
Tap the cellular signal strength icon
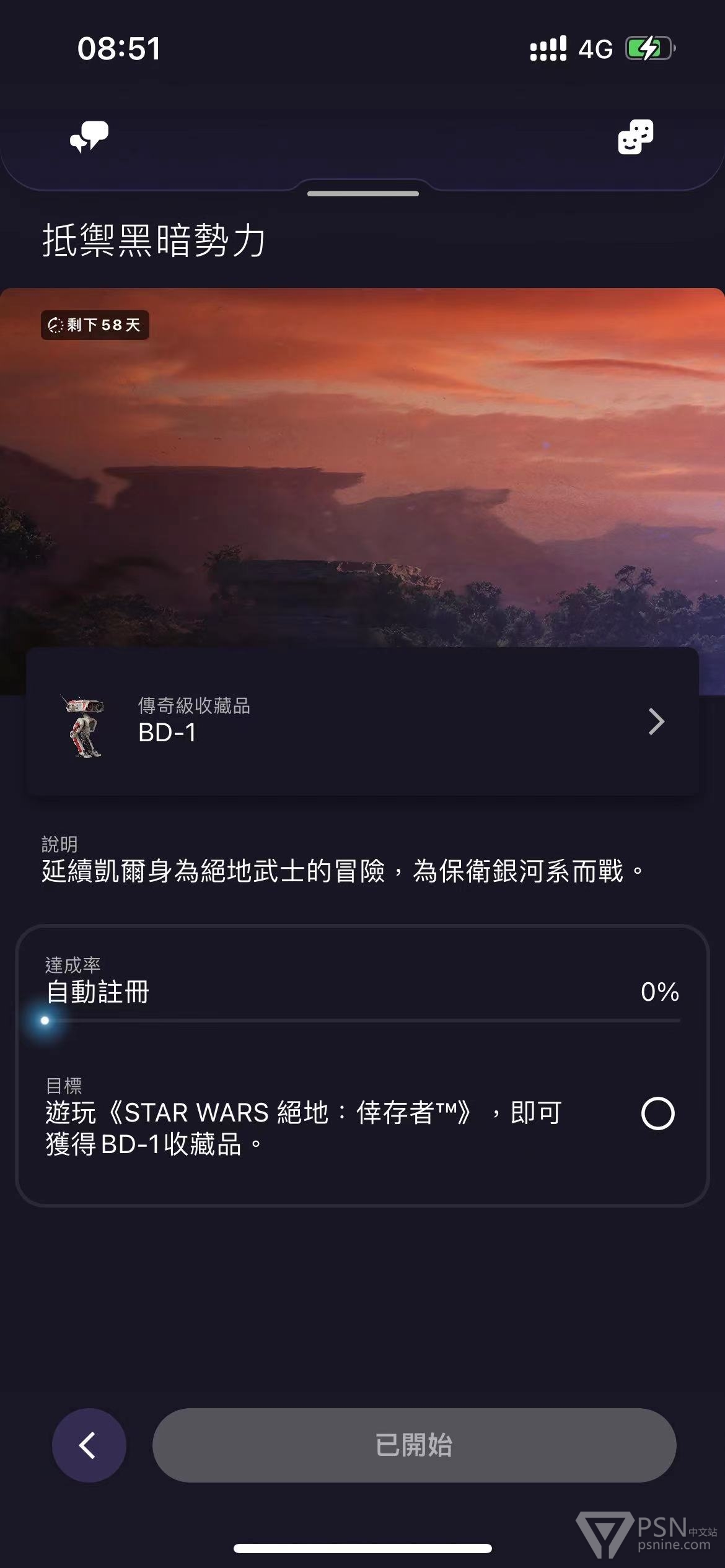[548, 48]
